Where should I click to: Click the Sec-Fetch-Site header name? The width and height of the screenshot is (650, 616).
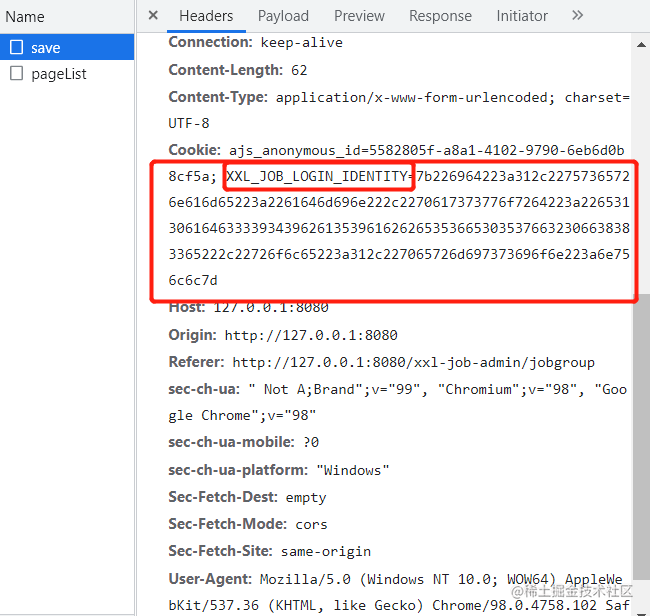pos(221,551)
